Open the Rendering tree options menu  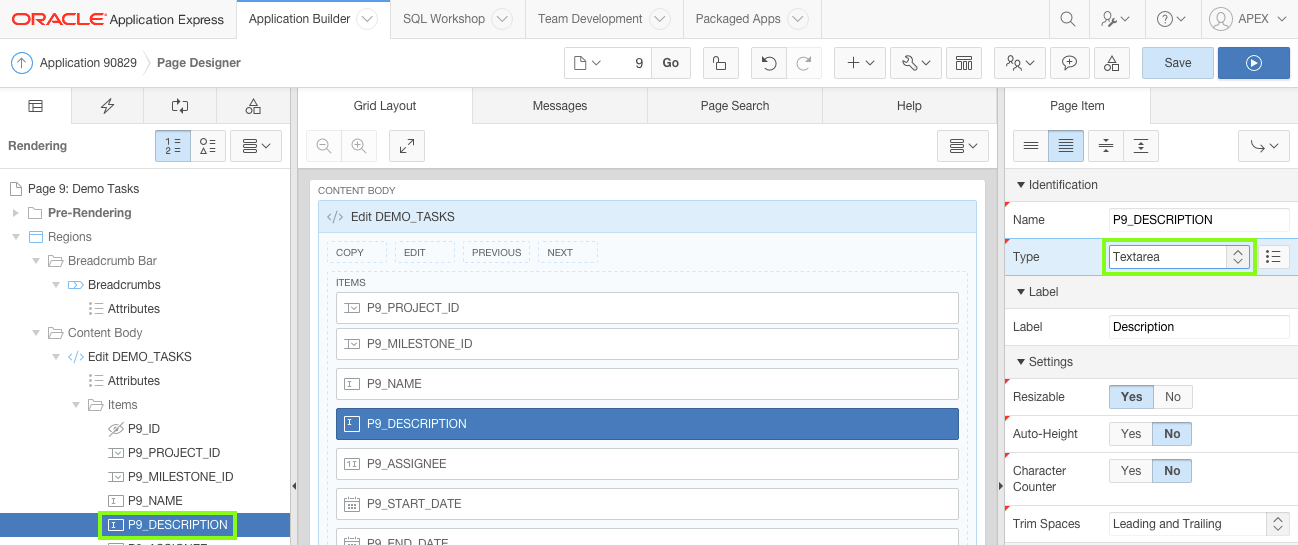[x=256, y=146]
